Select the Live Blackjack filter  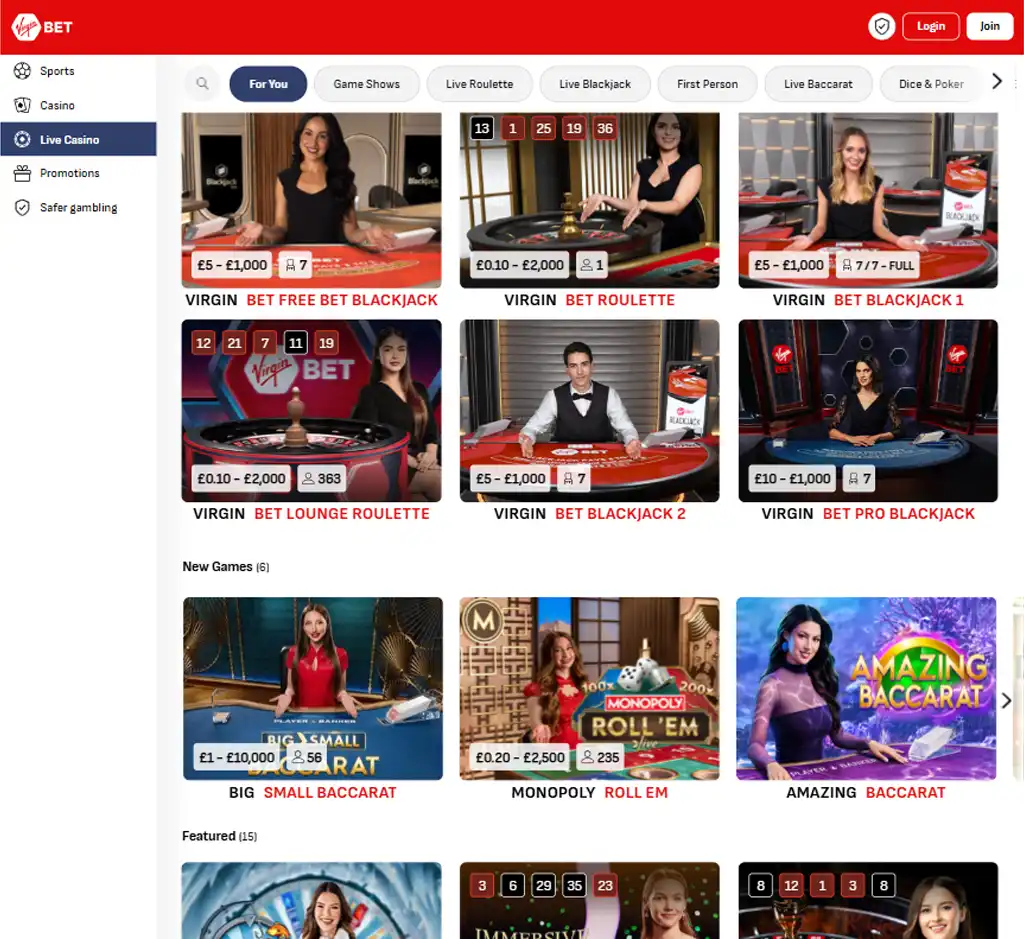(x=595, y=84)
